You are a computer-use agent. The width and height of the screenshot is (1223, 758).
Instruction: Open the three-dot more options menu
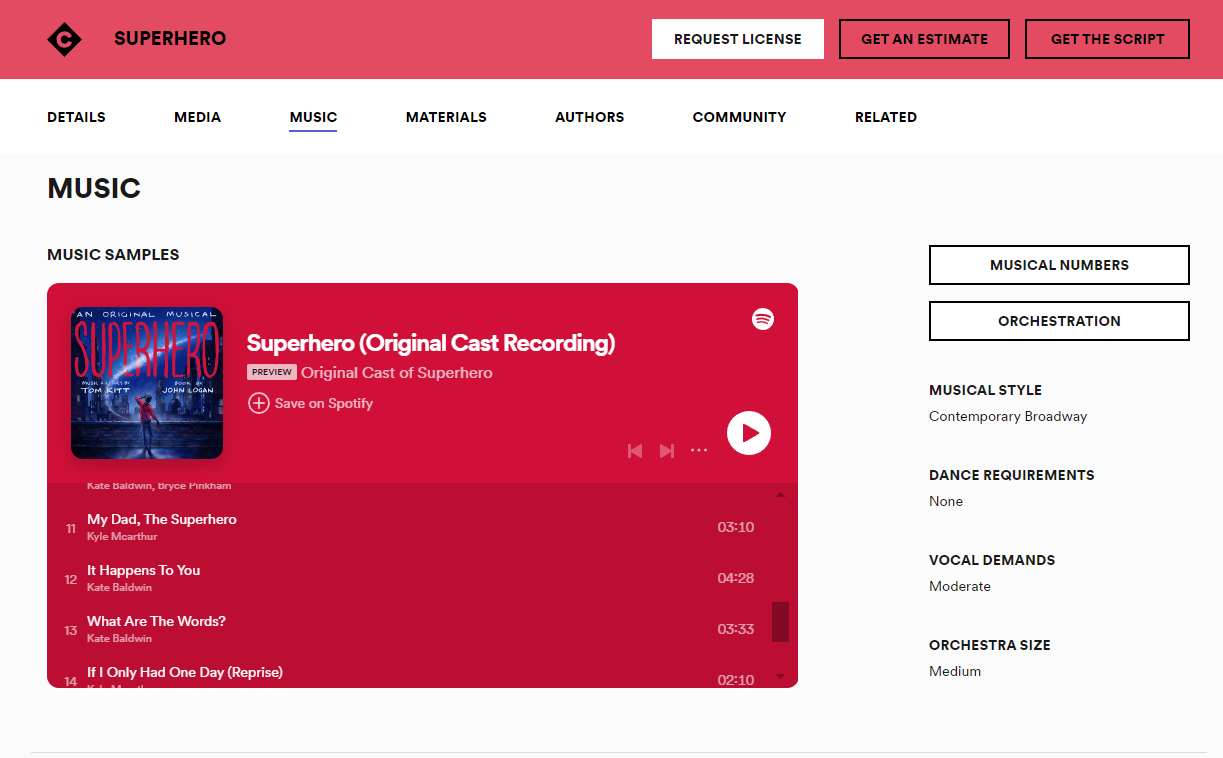coord(699,451)
